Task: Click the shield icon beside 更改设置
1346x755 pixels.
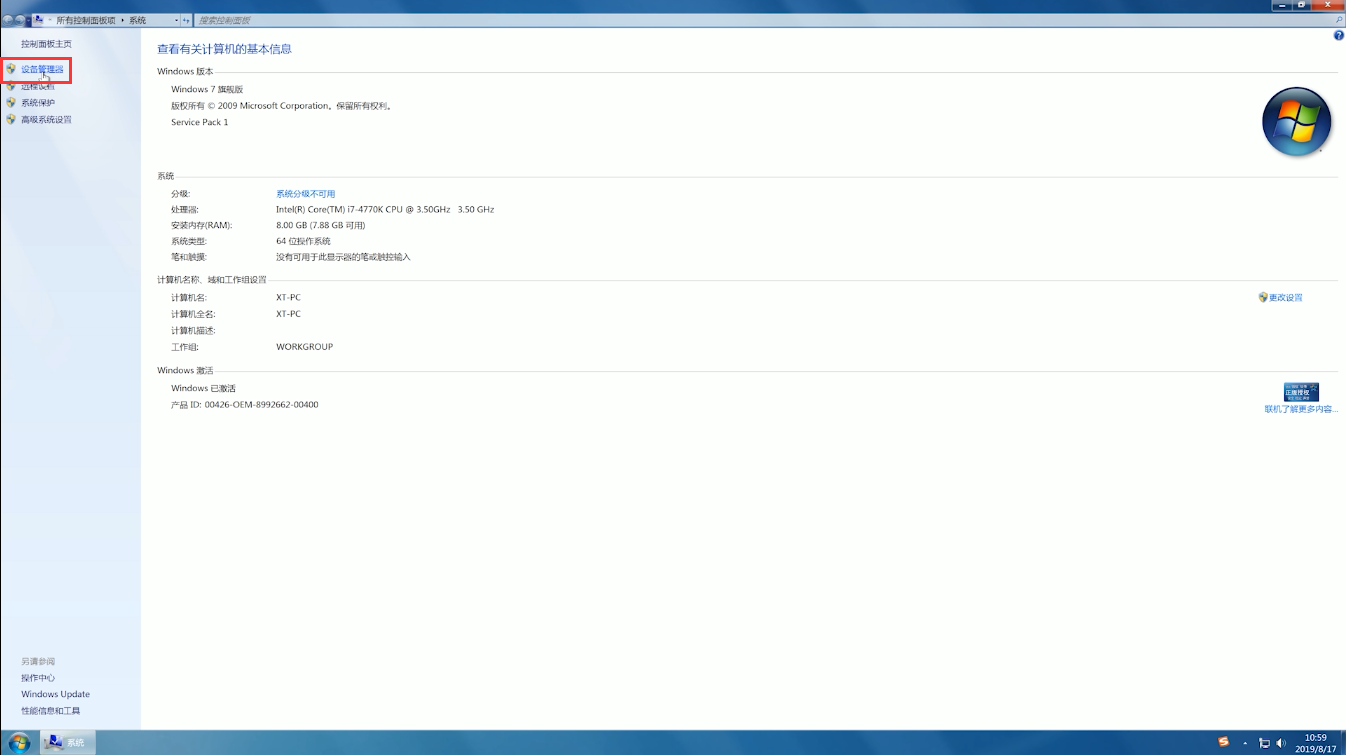Action: [x=1263, y=298]
